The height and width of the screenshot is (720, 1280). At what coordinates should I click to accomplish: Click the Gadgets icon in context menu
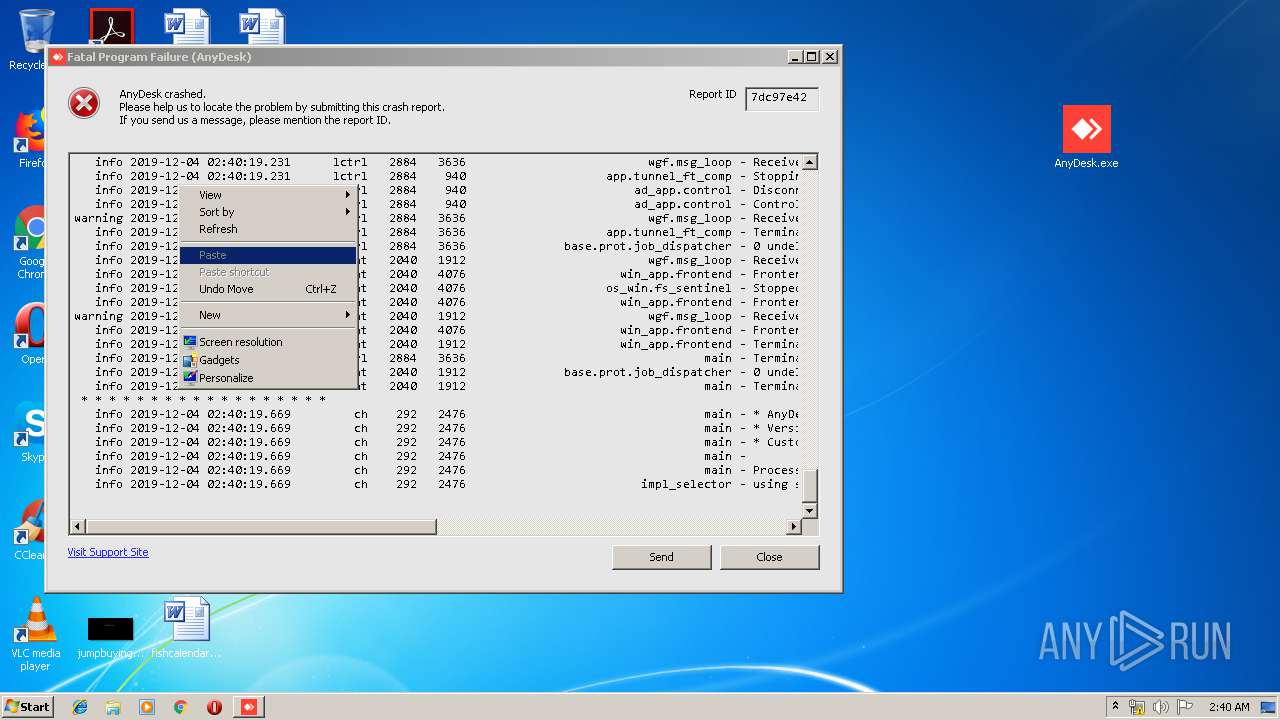190,360
